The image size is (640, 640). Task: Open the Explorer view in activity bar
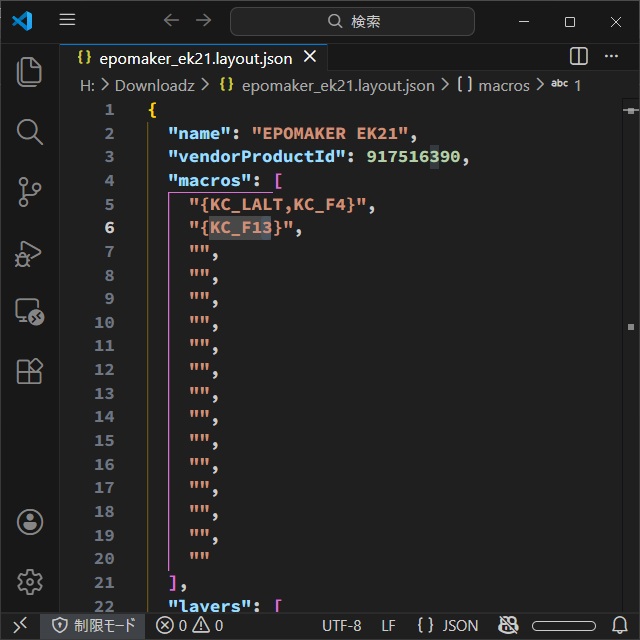30,71
